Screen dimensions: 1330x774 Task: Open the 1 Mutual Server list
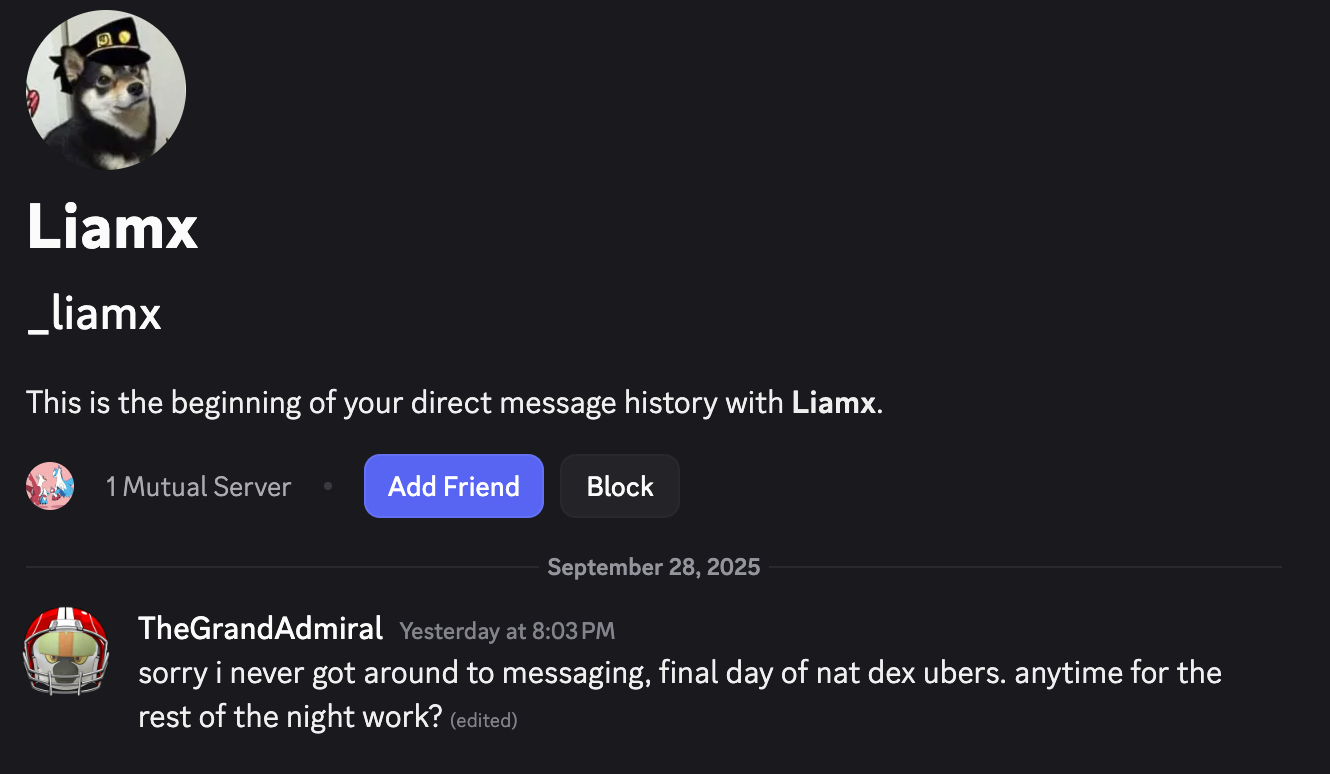198,487
